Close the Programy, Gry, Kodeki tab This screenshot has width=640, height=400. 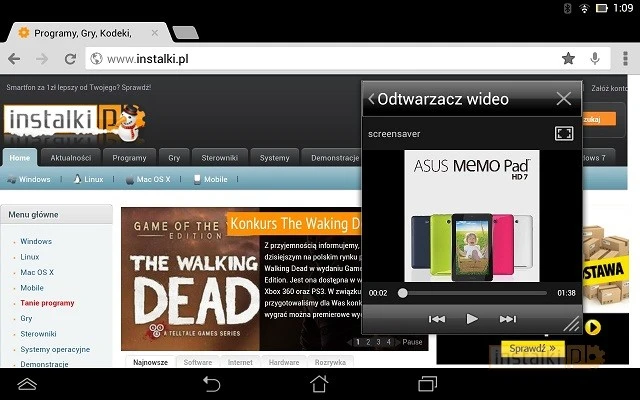click(x=155, y=33)
